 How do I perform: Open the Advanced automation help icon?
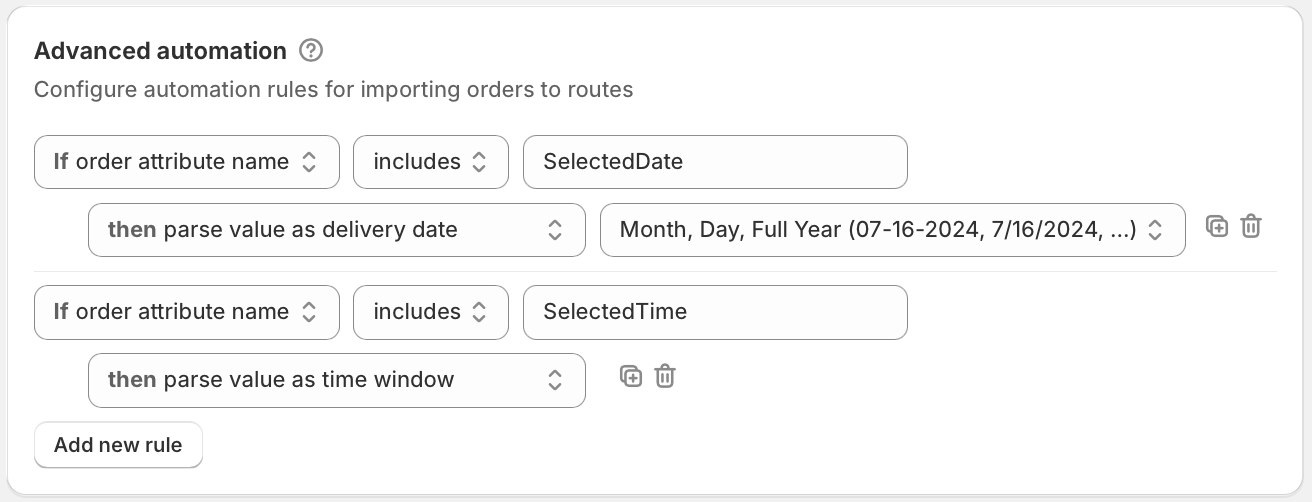click(x=311, y=50)
